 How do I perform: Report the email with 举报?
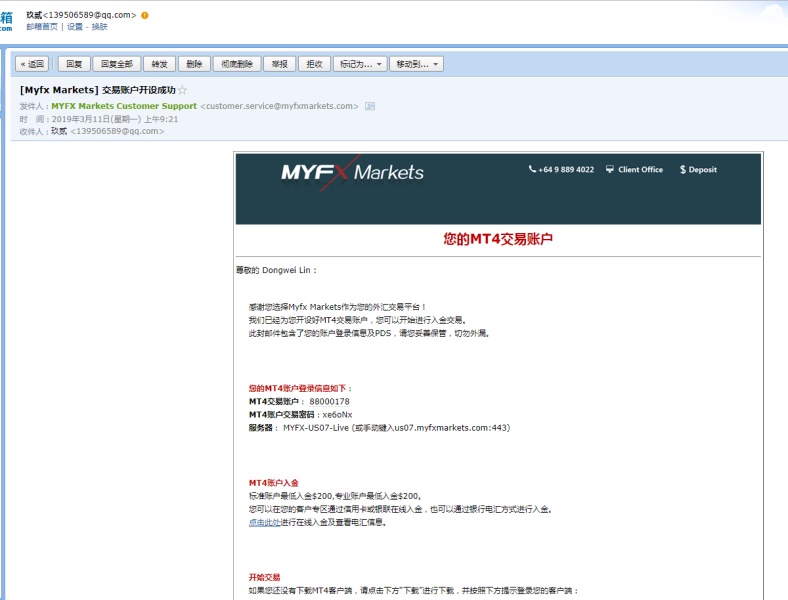(279, 64)
